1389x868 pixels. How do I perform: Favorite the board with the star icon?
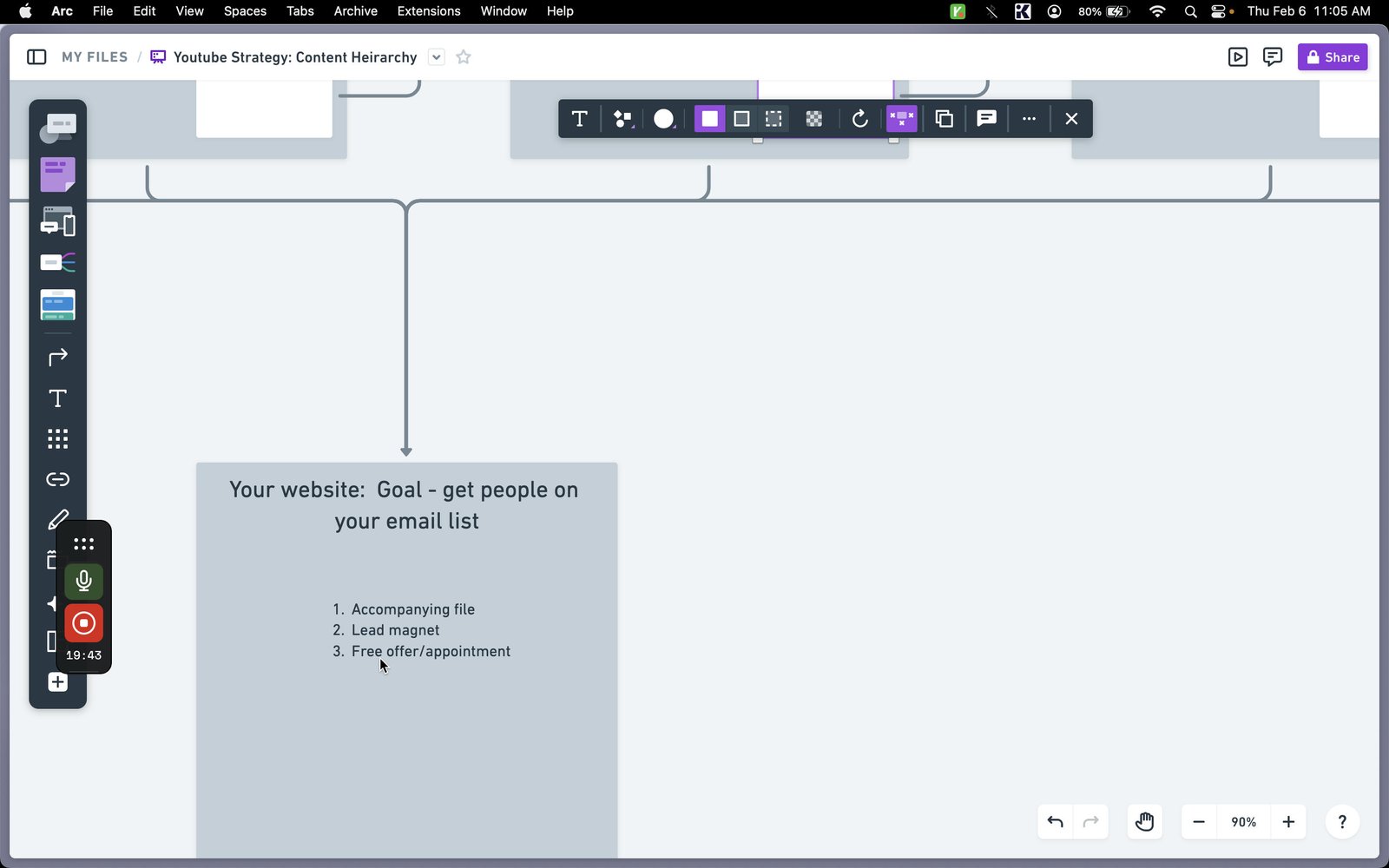coord(464,57)
